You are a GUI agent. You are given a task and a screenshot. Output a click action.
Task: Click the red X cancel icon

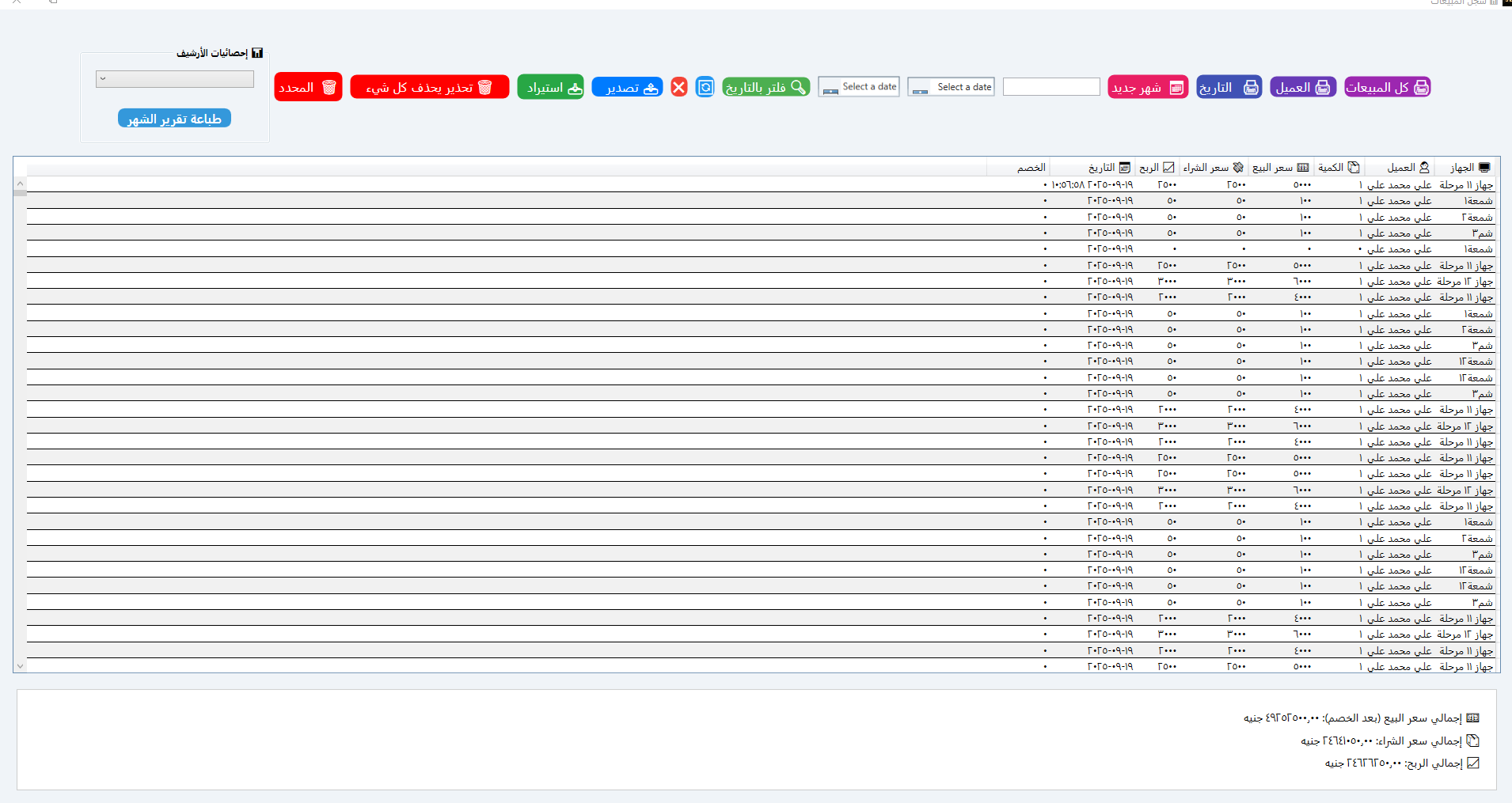click(x=678, y=87)
